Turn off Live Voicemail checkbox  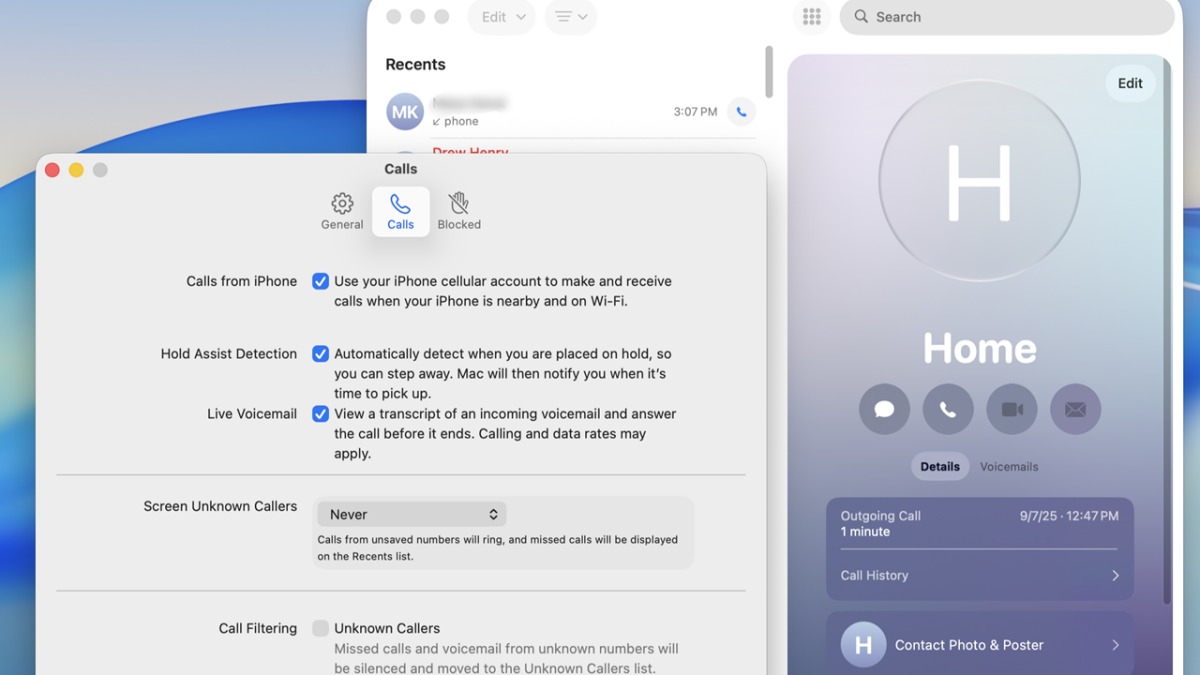click(320, 414)
